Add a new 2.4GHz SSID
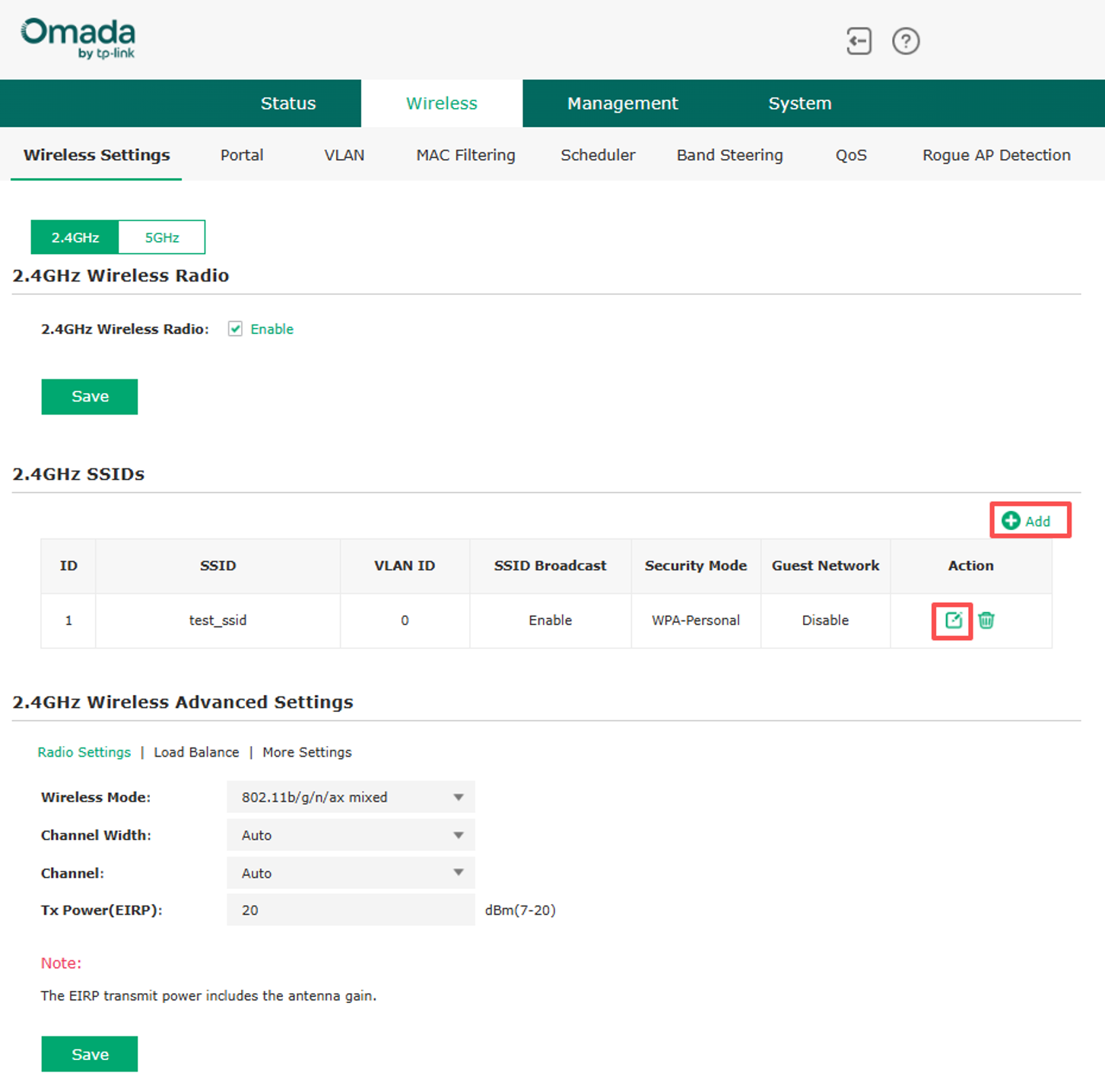 1027,521
